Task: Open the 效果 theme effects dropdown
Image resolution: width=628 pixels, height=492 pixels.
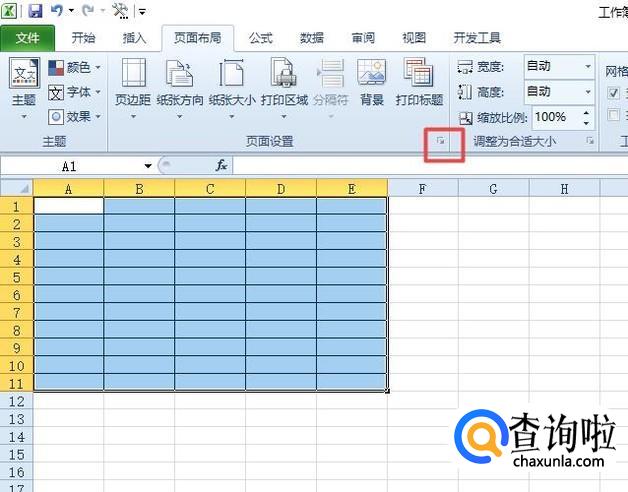Action: pos(74,117)
